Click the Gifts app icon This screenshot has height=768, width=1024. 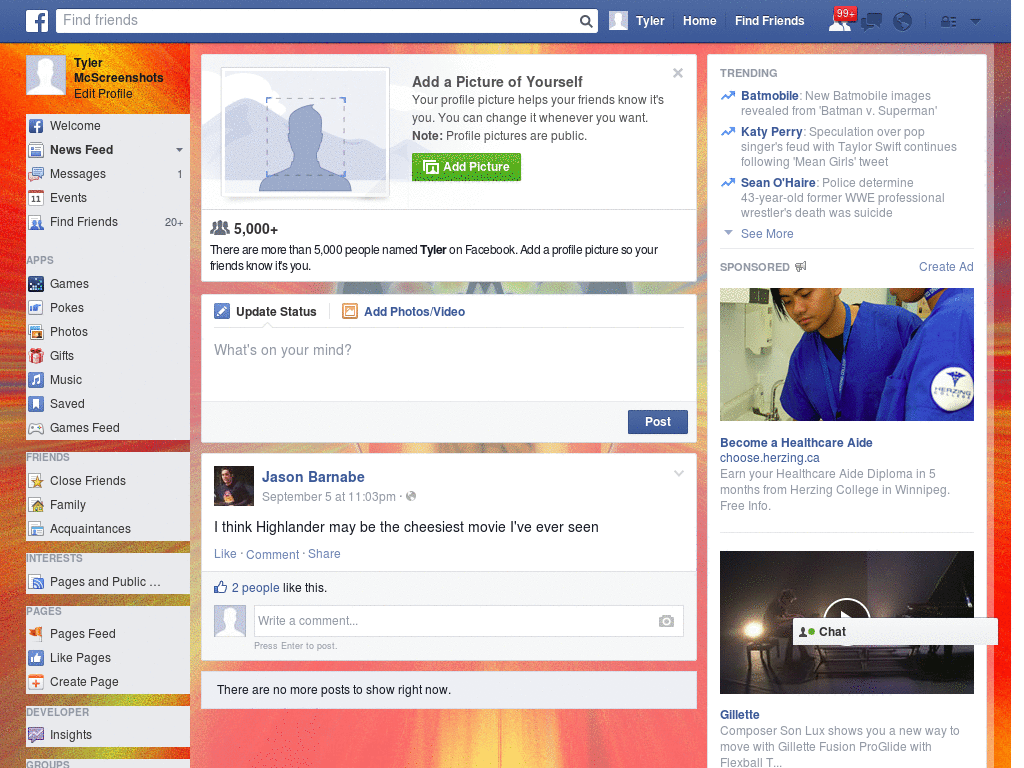[x=36, y=356]
